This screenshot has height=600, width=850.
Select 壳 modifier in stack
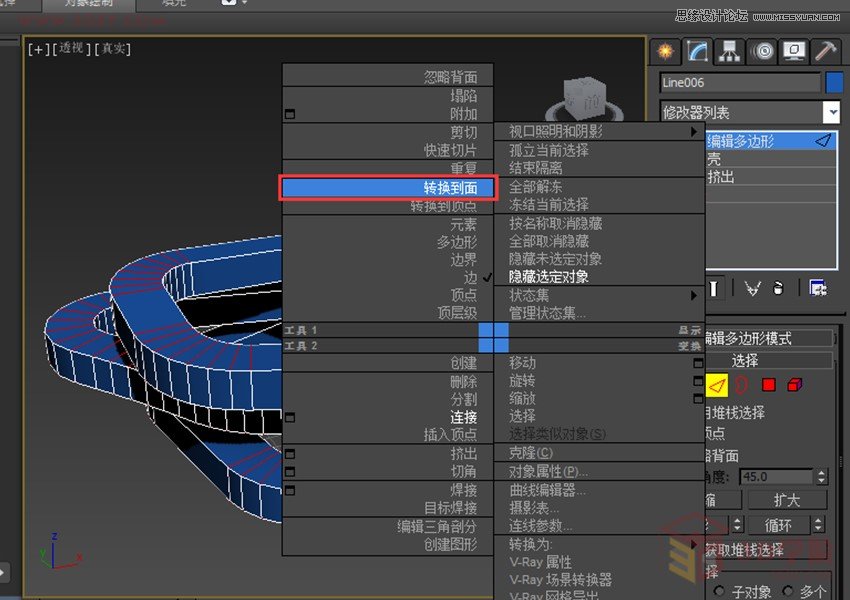pyautogui.click(x=771, y=159)
